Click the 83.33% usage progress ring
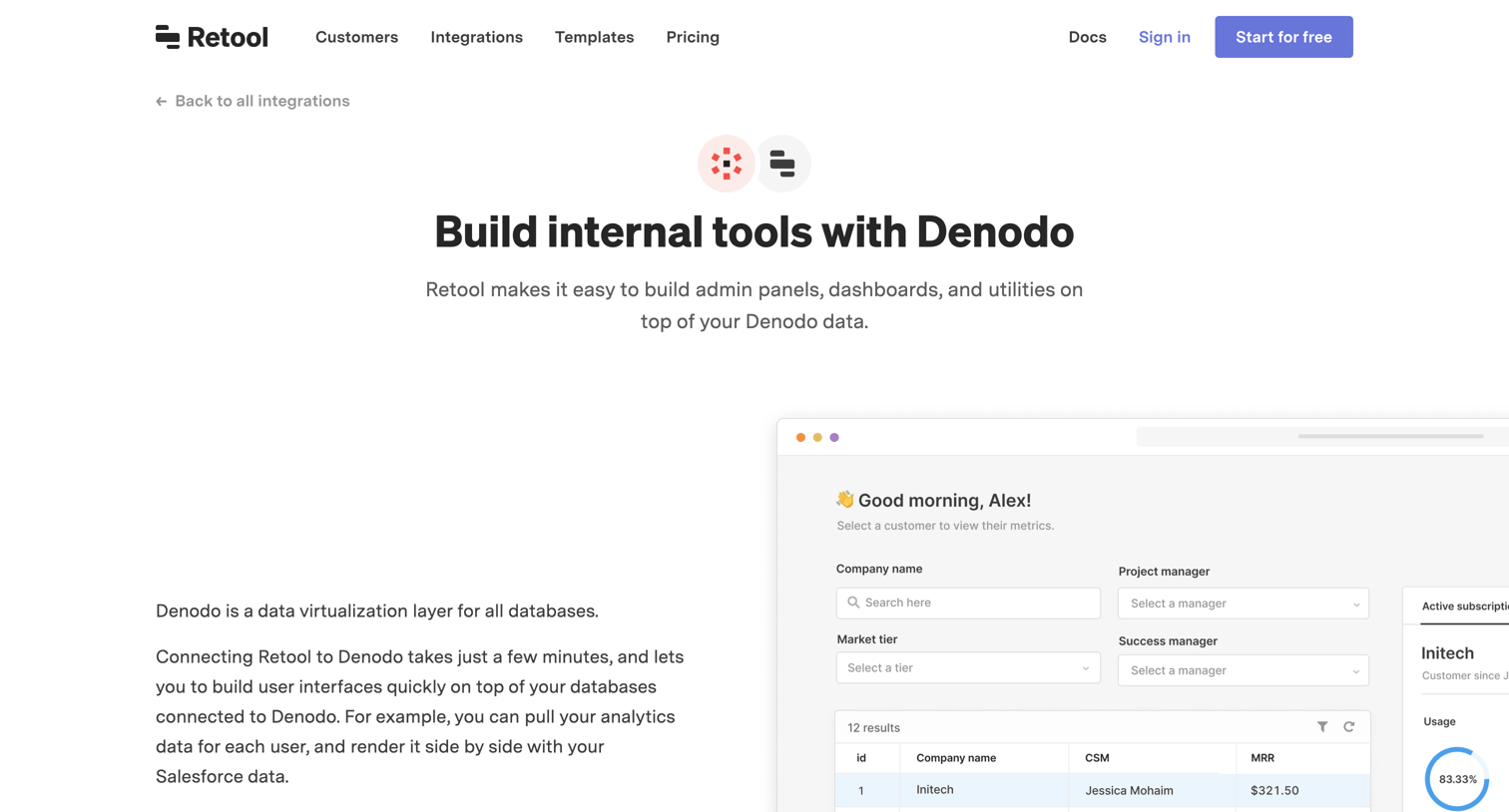Image resolution: width=1509 pixels, height=812 pixels. pos(1457,779)
